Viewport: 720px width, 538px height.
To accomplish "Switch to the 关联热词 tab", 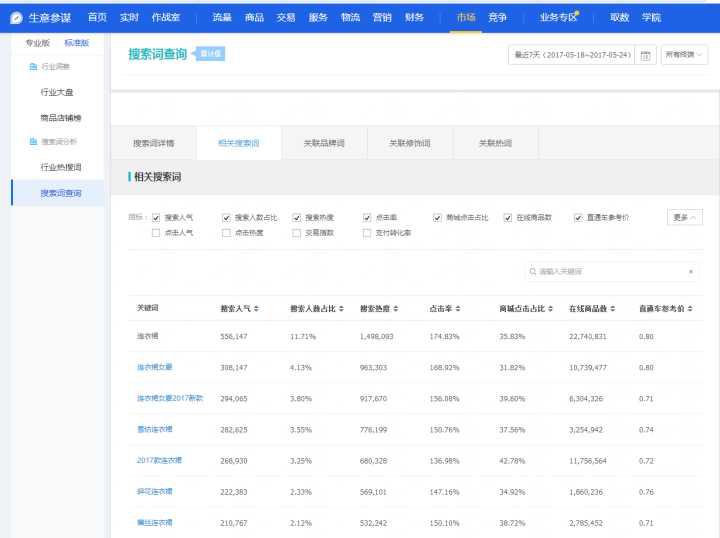I will (495, 143).
